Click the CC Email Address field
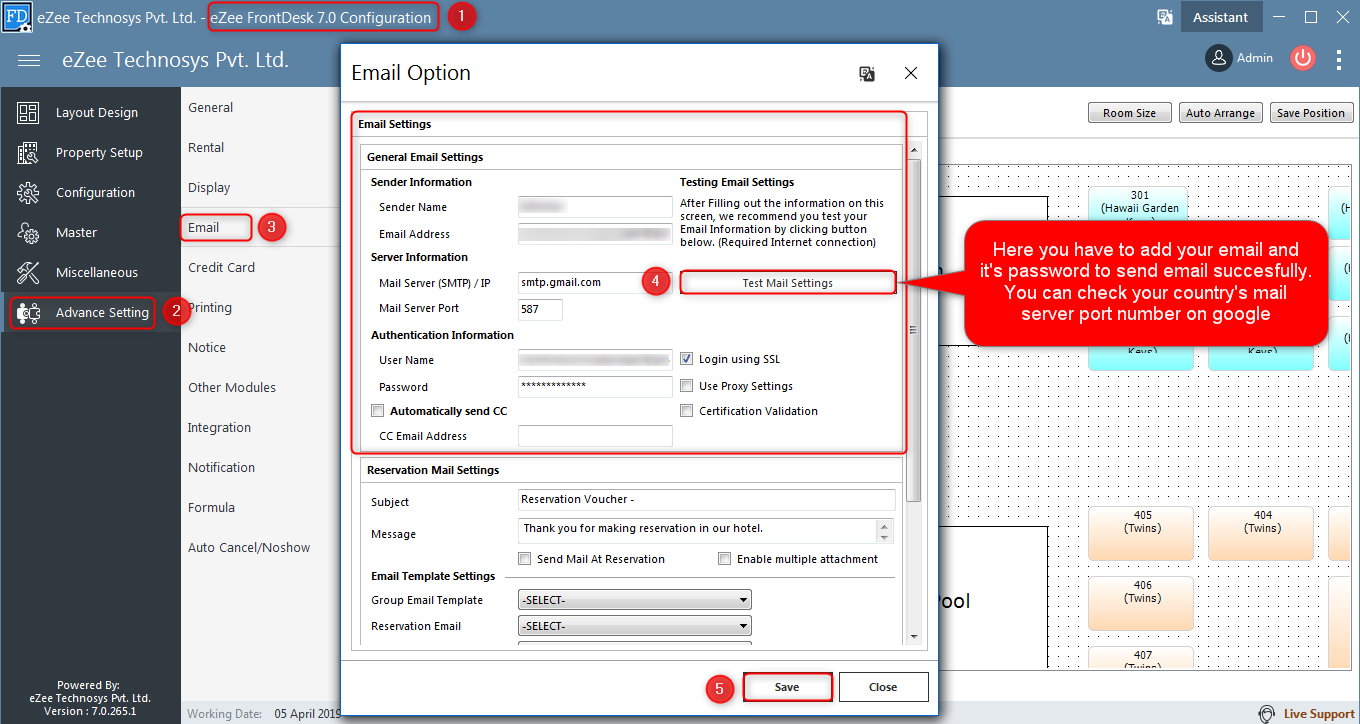Viewport: 1360px width, 724px height. 595,436
